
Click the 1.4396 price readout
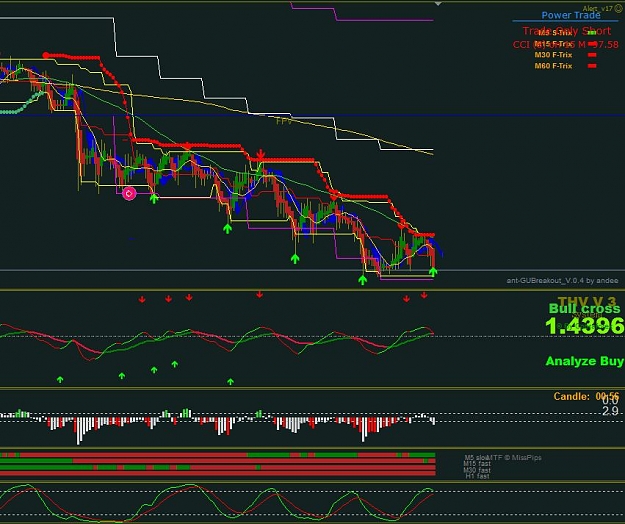pyautogui.click(x=585, y=326)
